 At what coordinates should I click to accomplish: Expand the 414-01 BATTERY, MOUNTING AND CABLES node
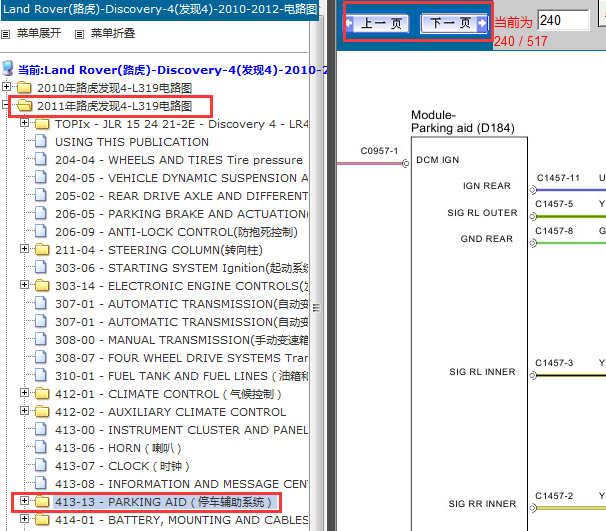tap(24, 519)
